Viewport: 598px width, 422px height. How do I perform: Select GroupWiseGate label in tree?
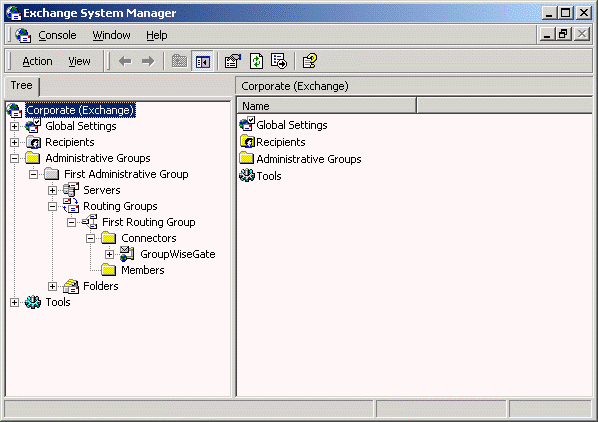click(x=178, y=254)
